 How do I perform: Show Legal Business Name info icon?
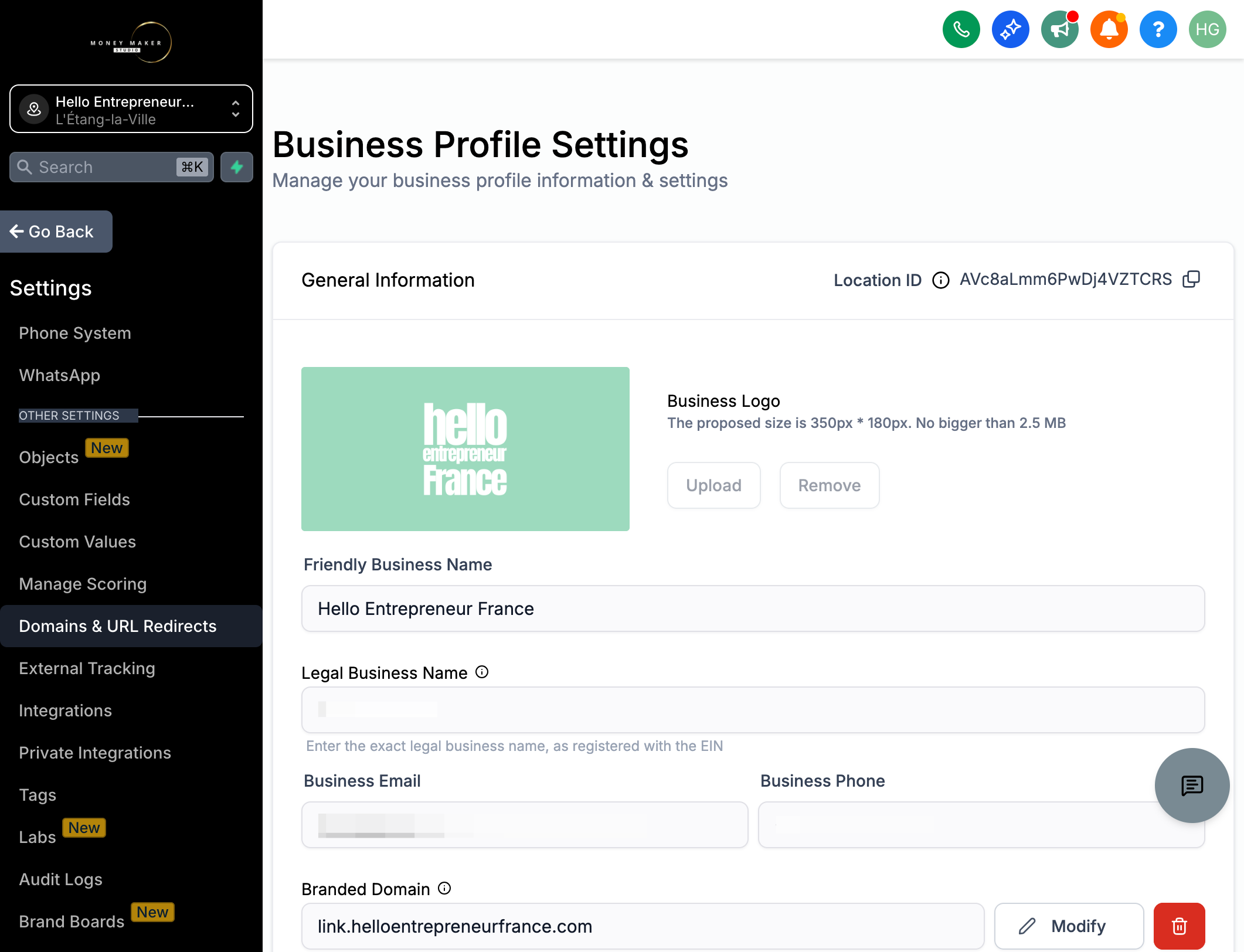click(x=482, y=672)
